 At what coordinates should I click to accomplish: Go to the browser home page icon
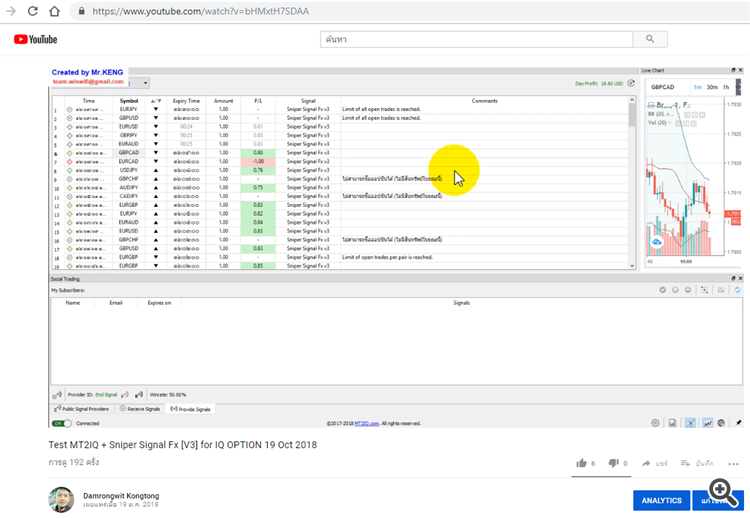coord(55,11)
